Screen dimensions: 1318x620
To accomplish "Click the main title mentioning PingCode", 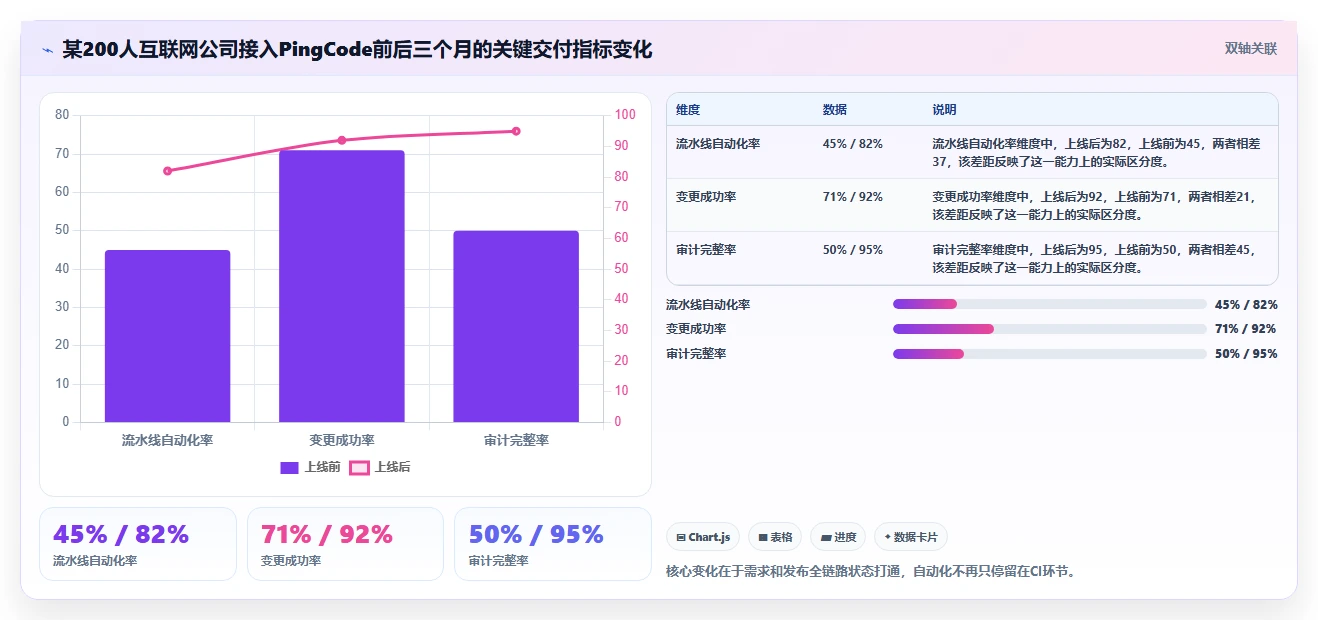I will [x=357, y=49].
